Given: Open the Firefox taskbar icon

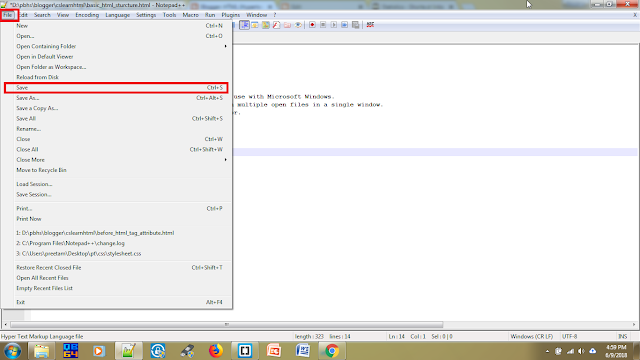Looking at the screenshot, I should (x=216, y=351).
